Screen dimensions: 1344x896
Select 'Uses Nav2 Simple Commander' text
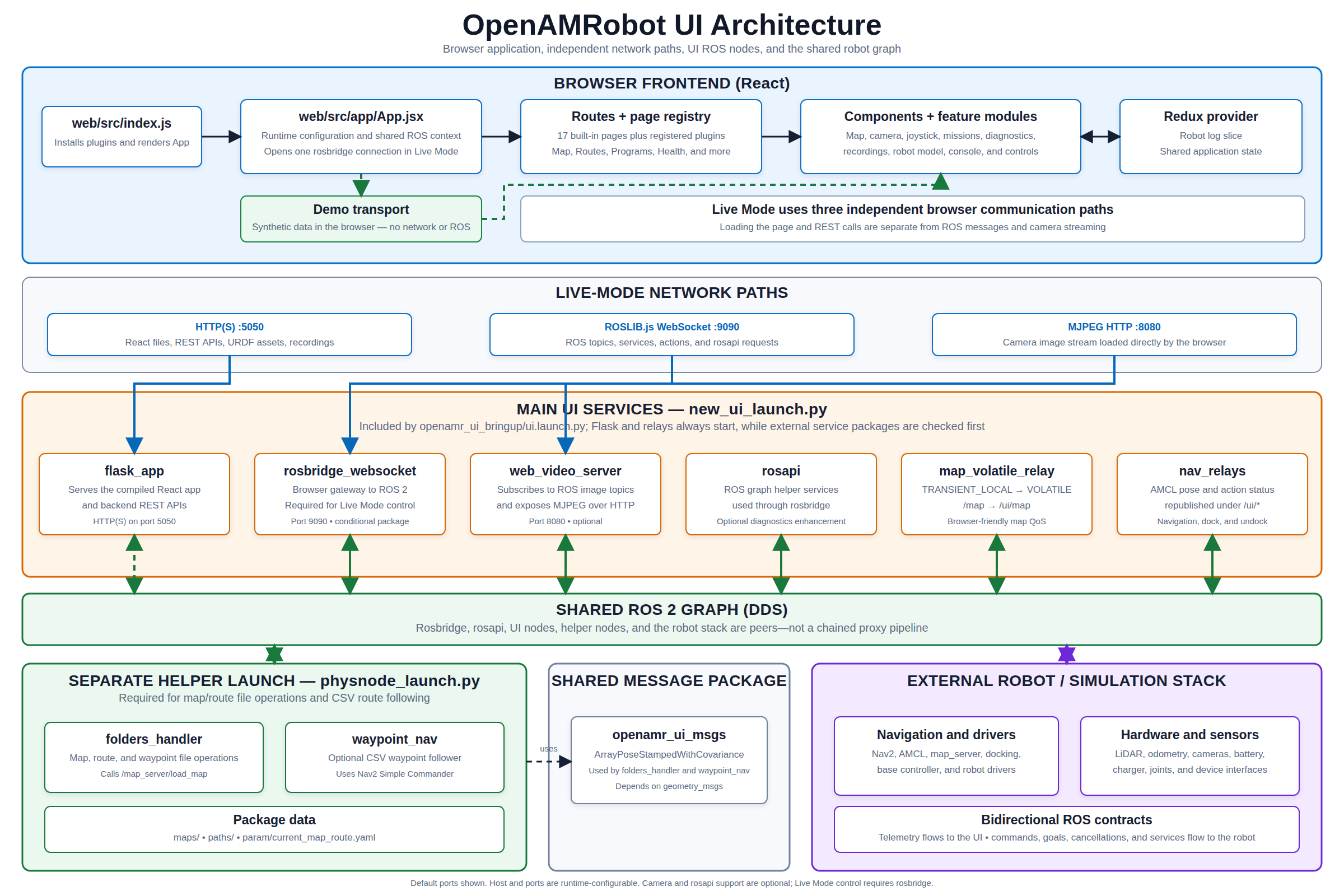395,774
